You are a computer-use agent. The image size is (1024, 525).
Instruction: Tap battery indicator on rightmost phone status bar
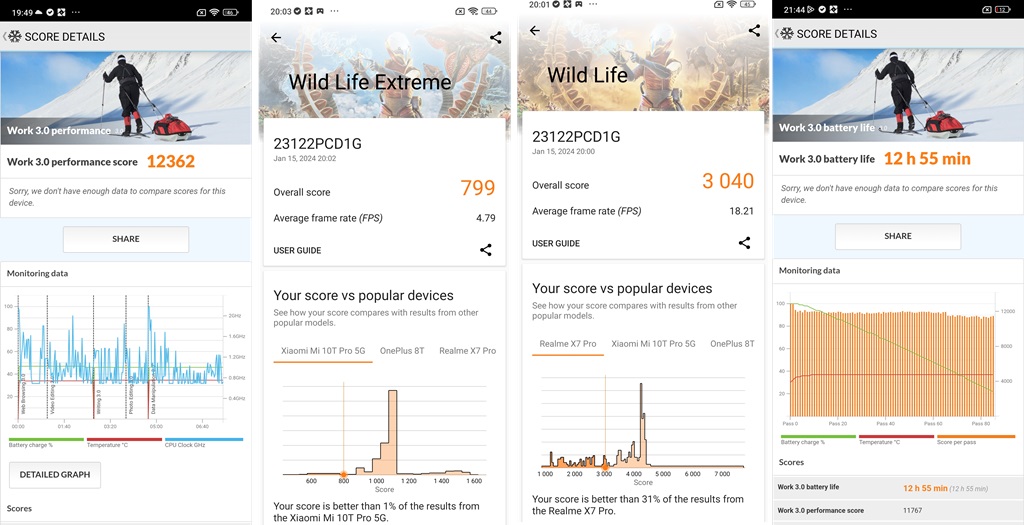pyautogui.click(x=1002, y=9)
